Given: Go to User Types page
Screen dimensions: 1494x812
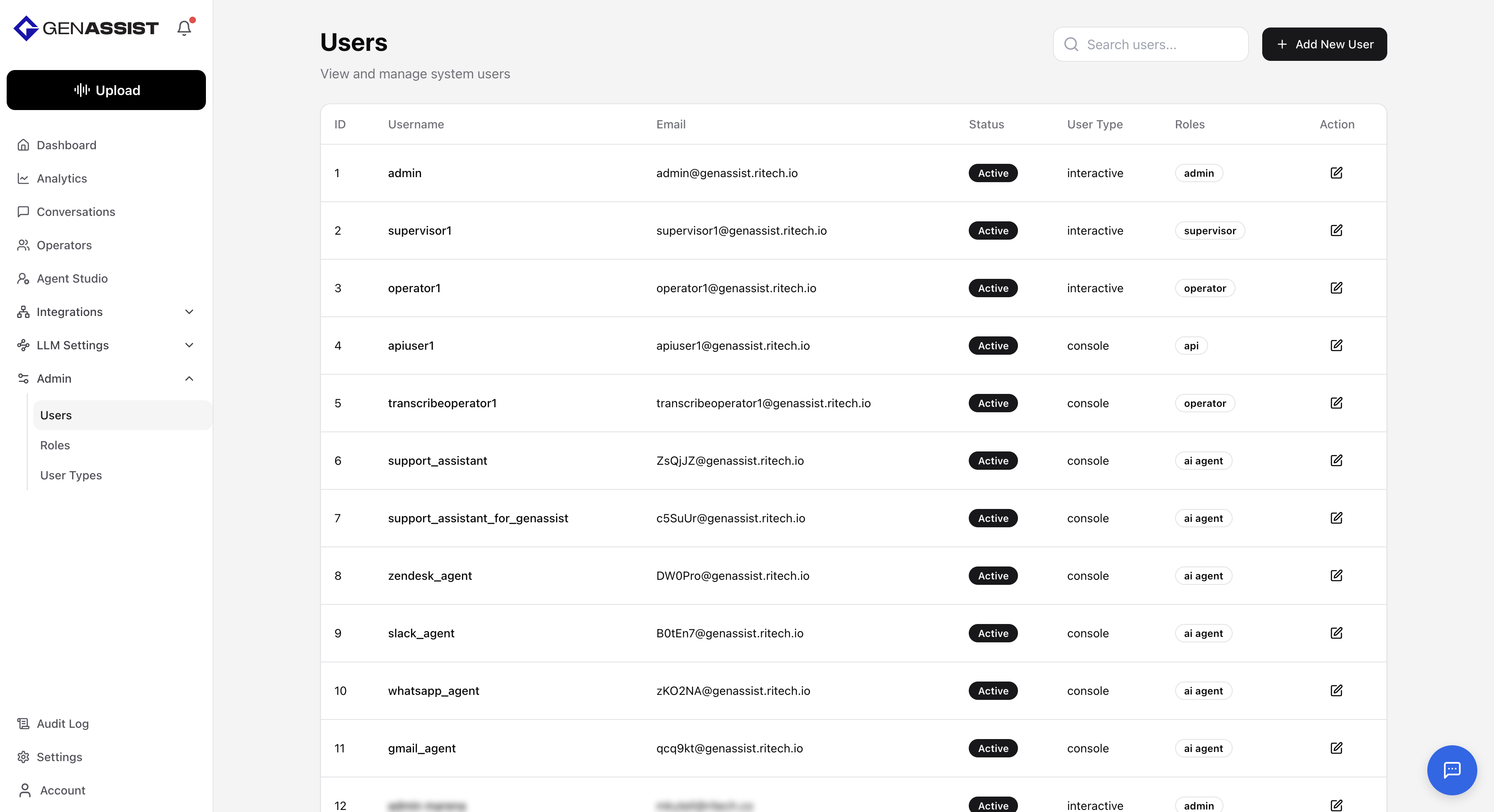Looking at the screenshot, I should coord(71,475).
